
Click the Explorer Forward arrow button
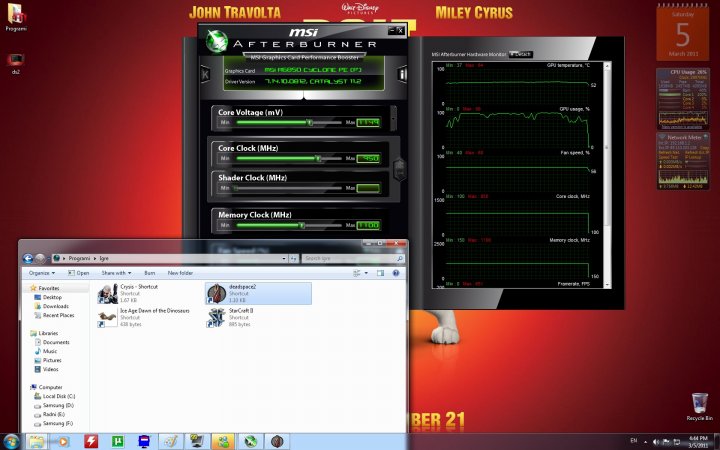pos(40,259)
